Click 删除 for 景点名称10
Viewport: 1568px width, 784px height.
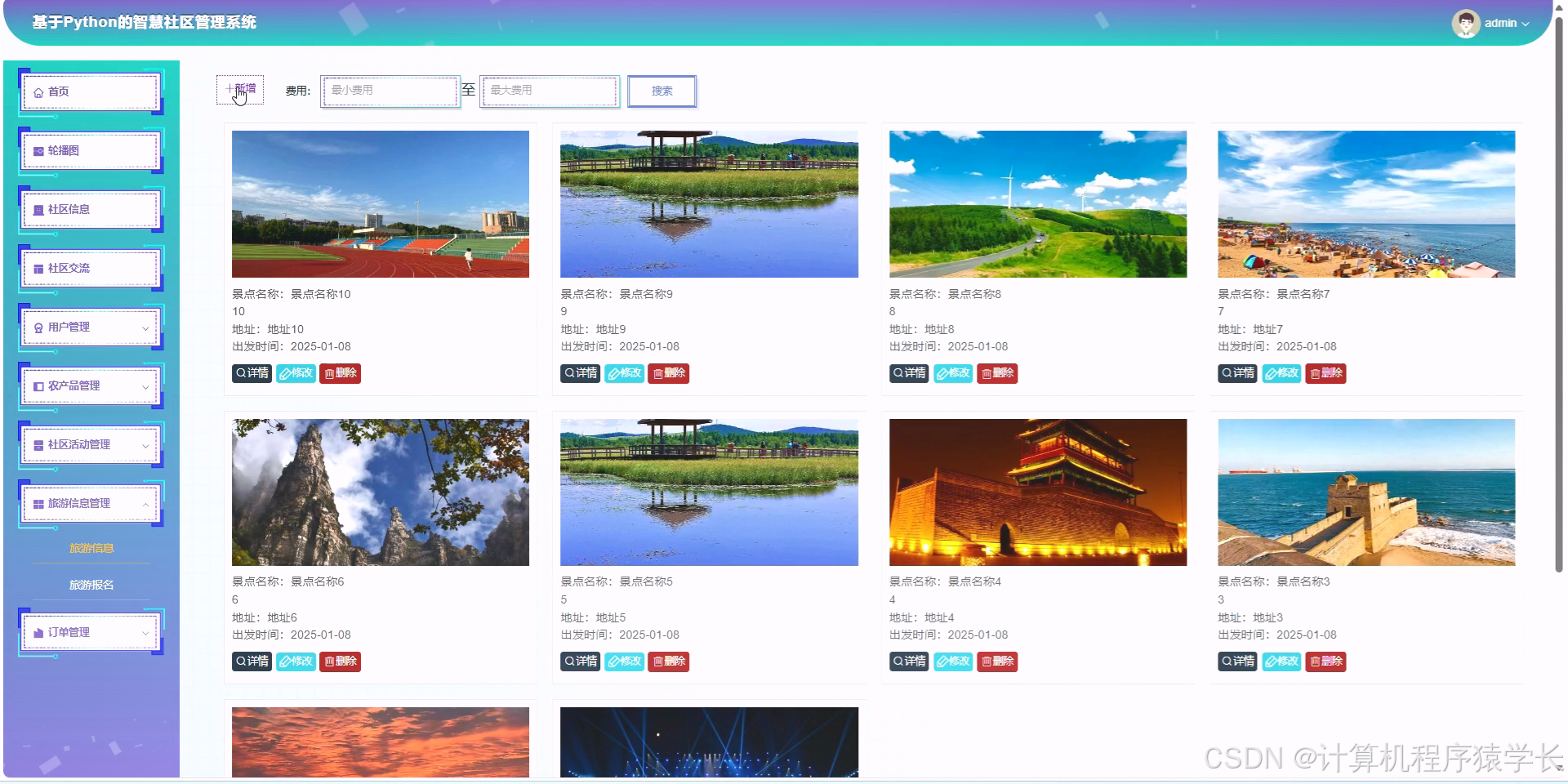(340, 373)
